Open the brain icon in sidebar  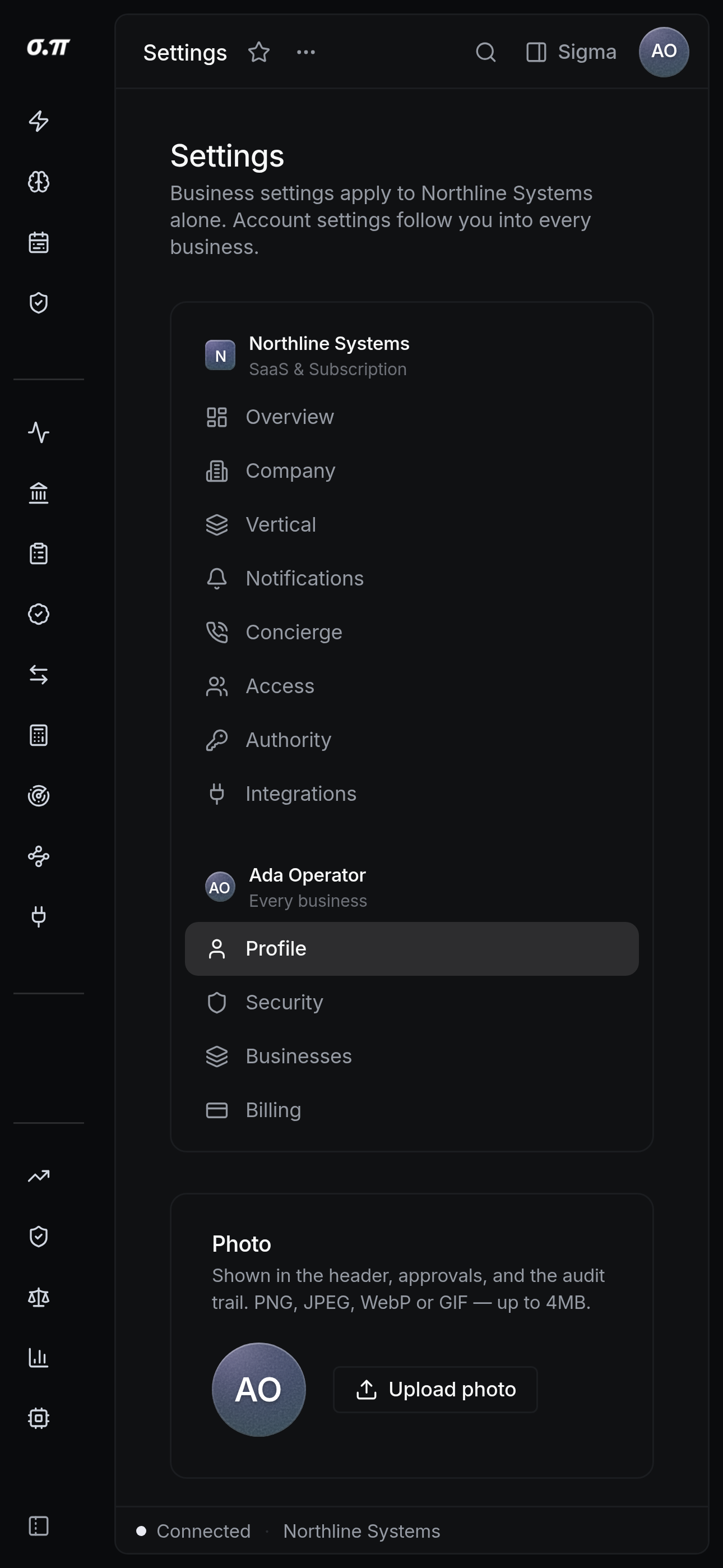pyautogui.click(x=38, y=181)
